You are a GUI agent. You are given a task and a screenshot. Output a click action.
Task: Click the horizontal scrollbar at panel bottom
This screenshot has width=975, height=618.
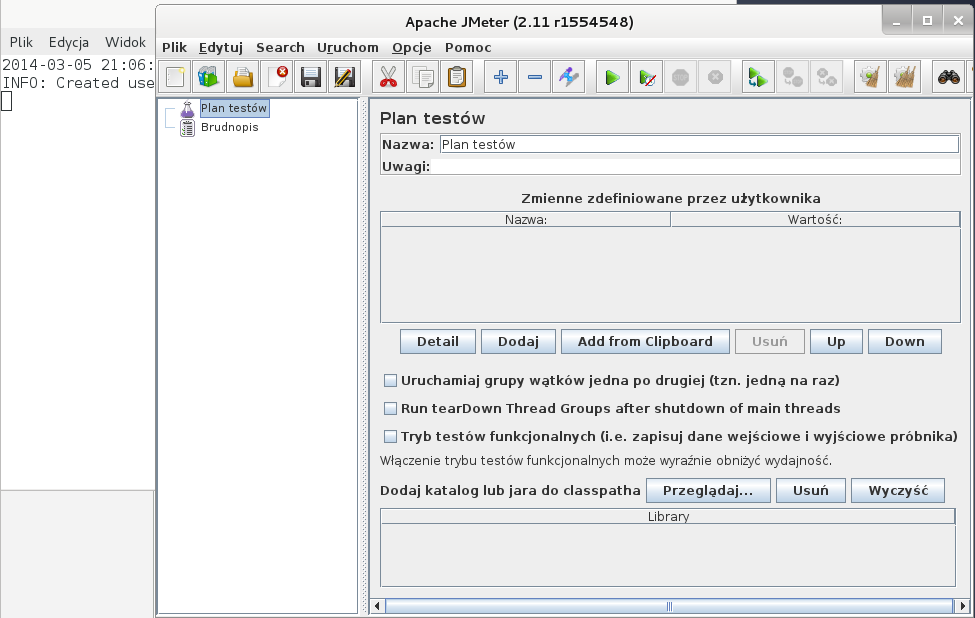(x=668, y=606)
